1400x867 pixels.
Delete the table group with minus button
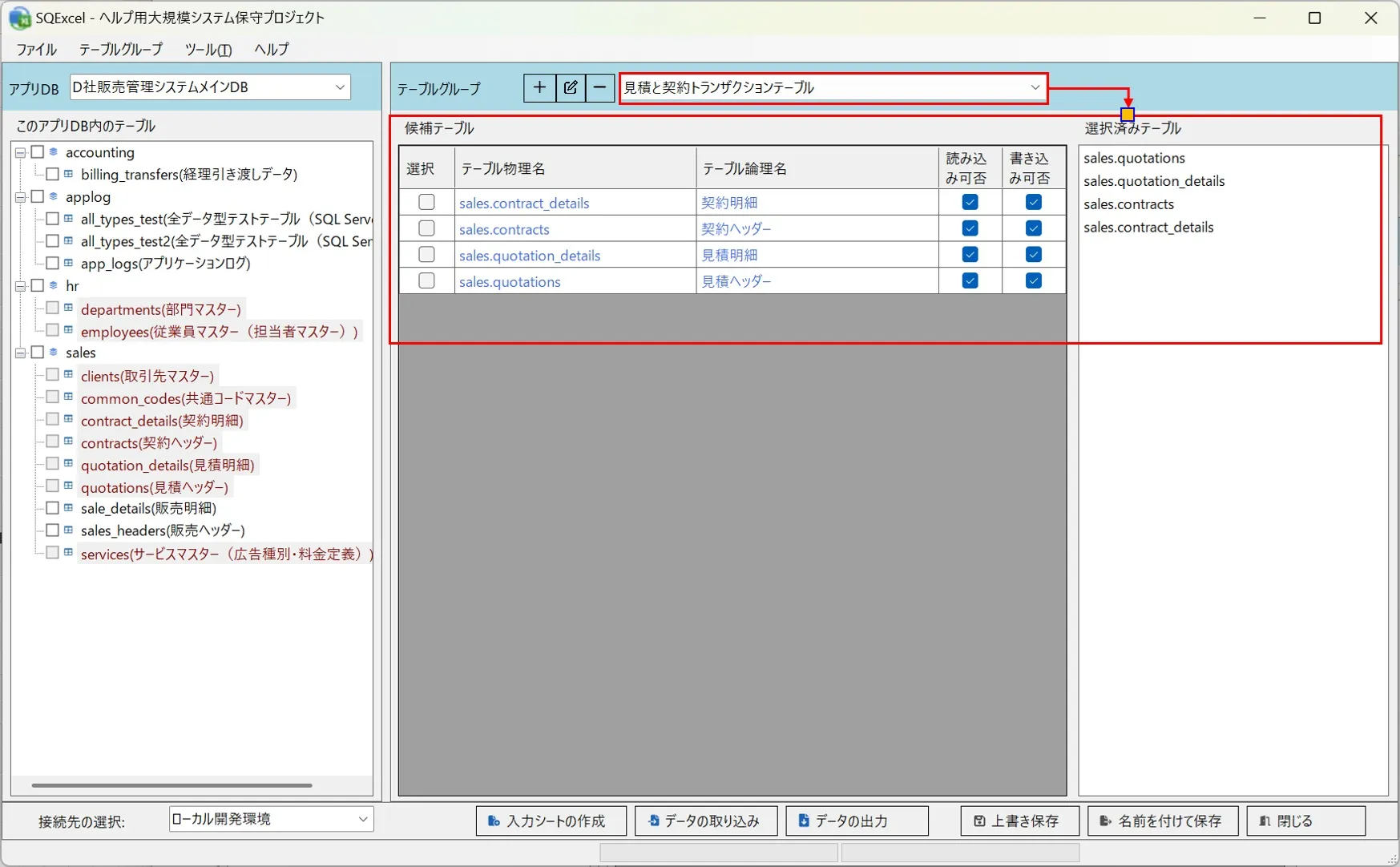pos(599,87)
